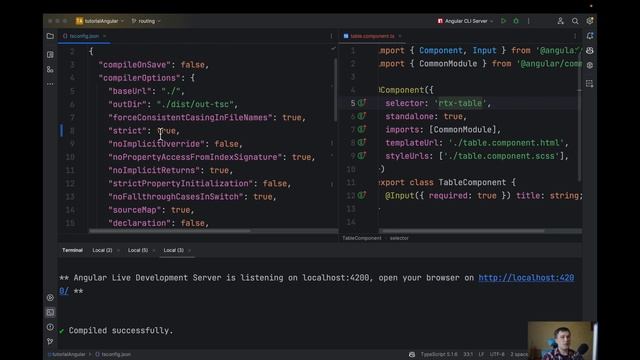The width and height of the screenshot is (640, 360).
Task: Click horizontal scrollbar of tsconfig.json editor
Action: point(170,231)
